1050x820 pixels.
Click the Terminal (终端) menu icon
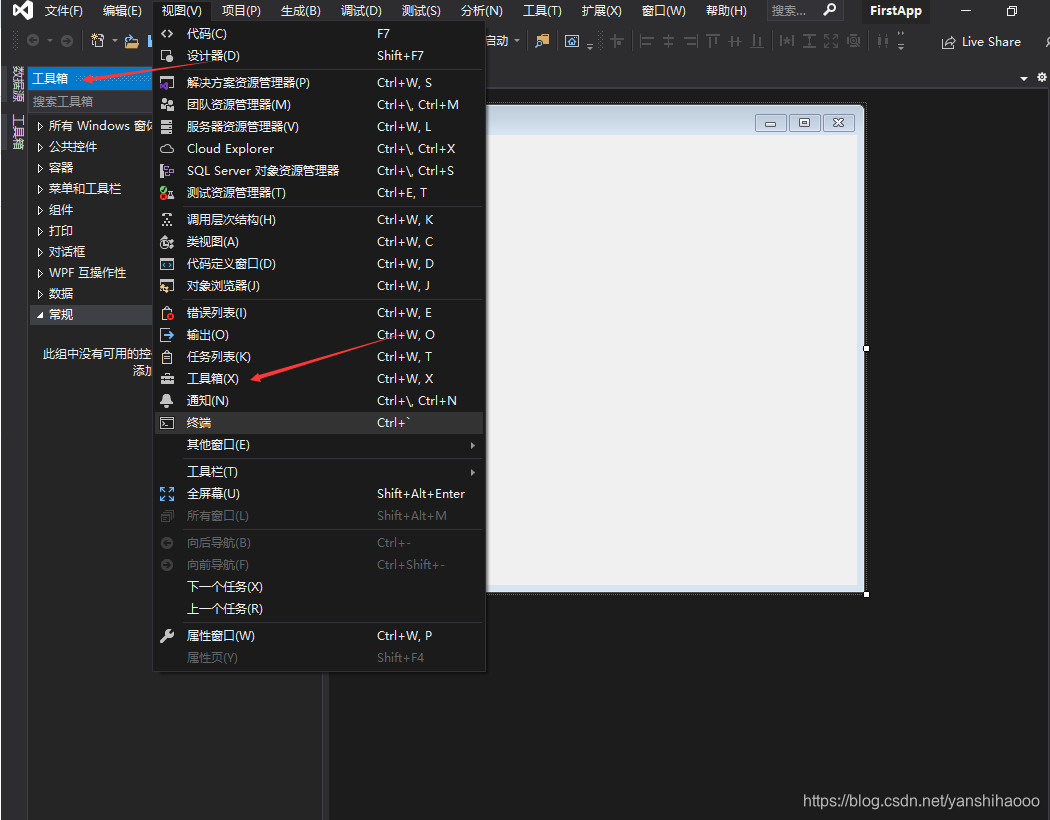point(167,422)
